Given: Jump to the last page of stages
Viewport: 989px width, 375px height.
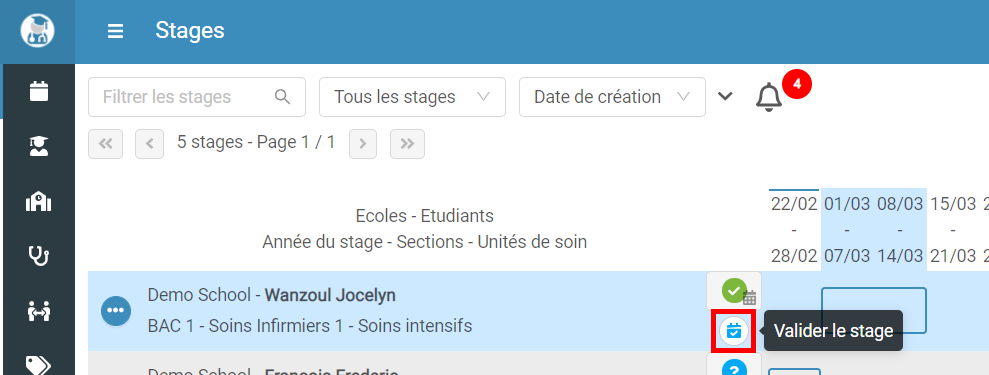Looking at the screenshot, I should click(x=407, y=144).
